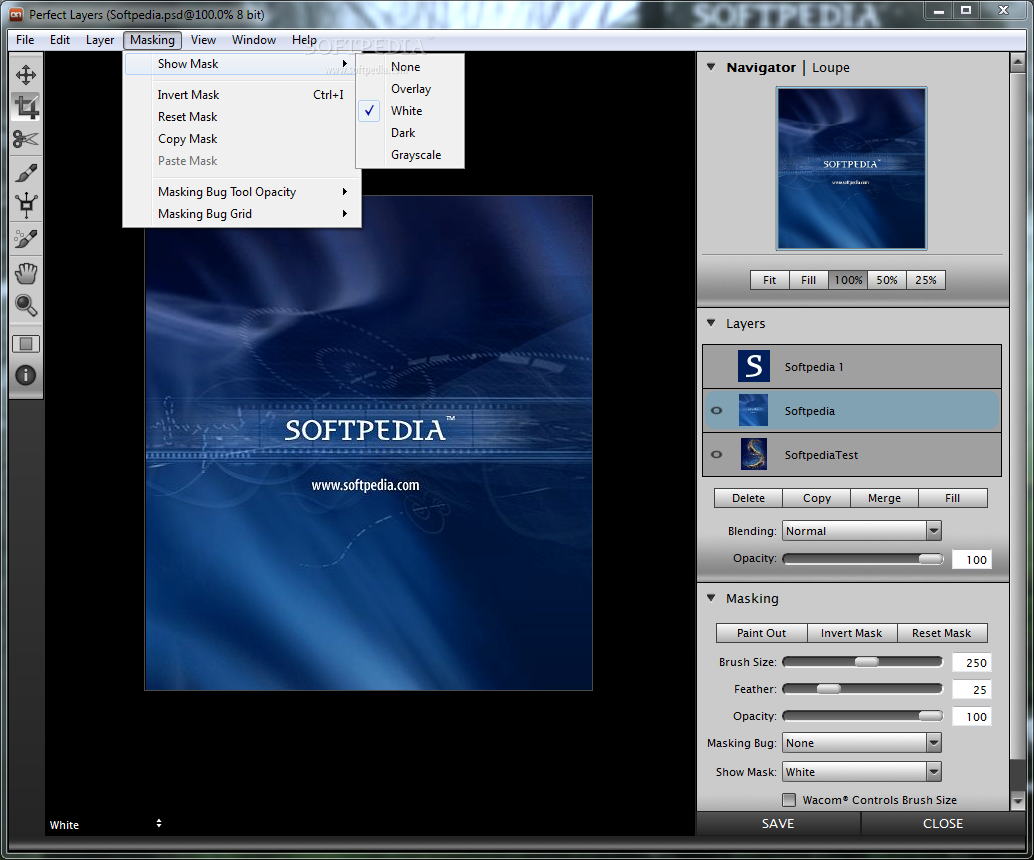Screen dimensions: 1034x860
Task: Collapse the Masking panel triangle
Action: [x=711, y=598]
